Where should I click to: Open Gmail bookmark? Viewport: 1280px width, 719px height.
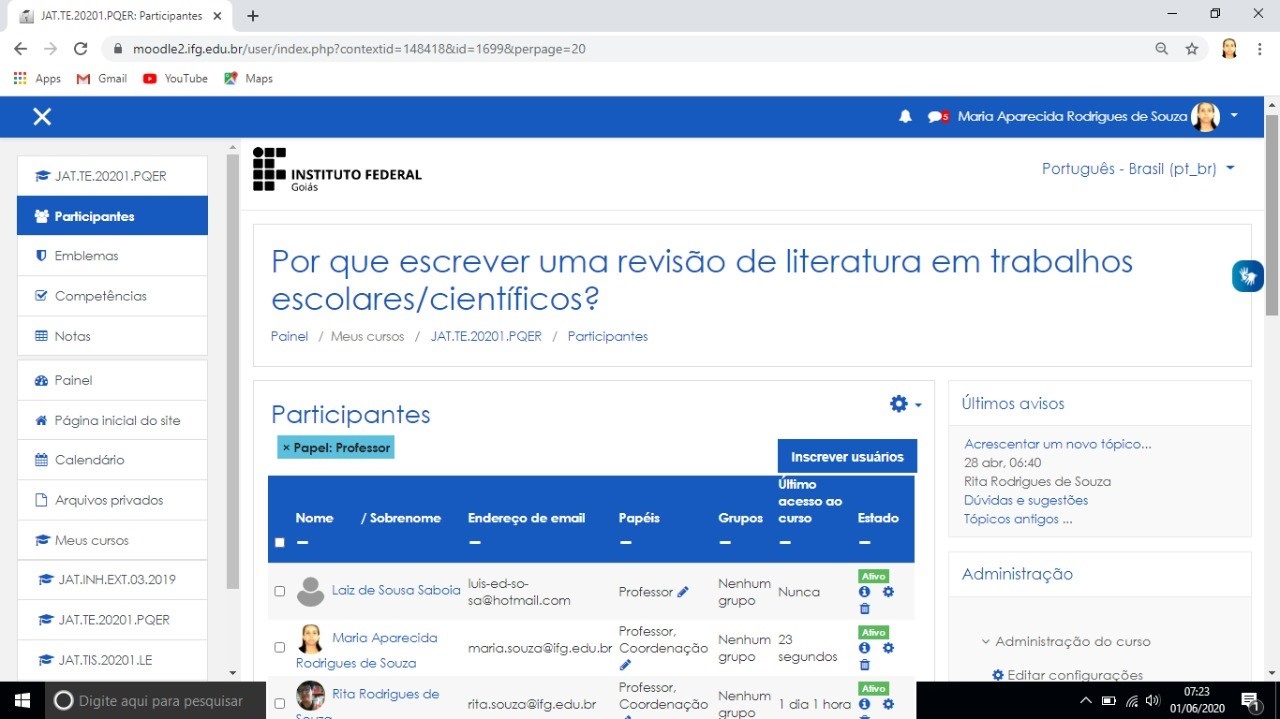point(102,78)
